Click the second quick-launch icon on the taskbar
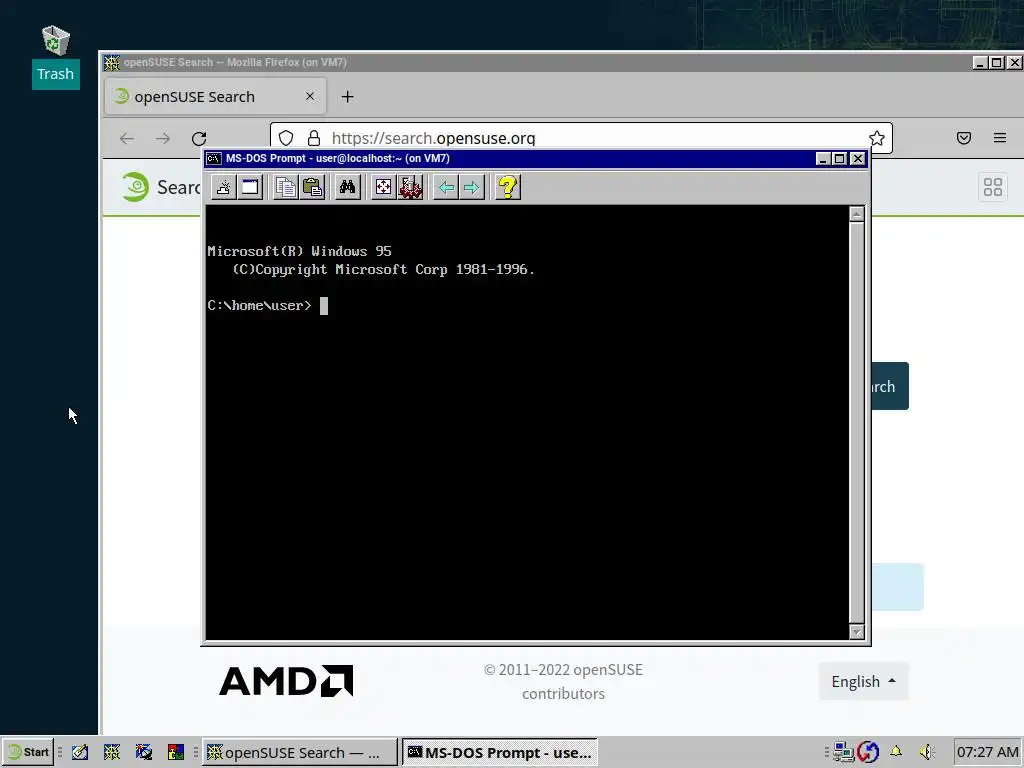1024x768 pixels. 112,752
